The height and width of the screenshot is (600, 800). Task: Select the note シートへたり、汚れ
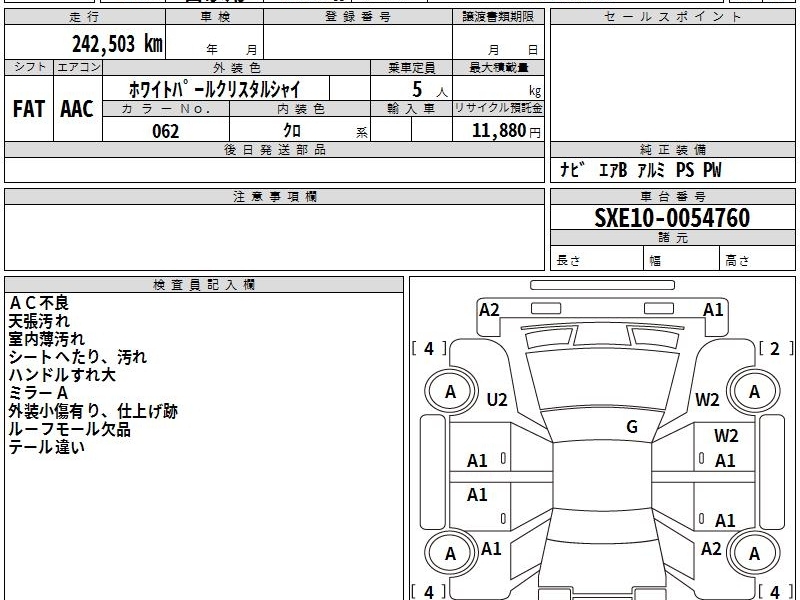78,357
